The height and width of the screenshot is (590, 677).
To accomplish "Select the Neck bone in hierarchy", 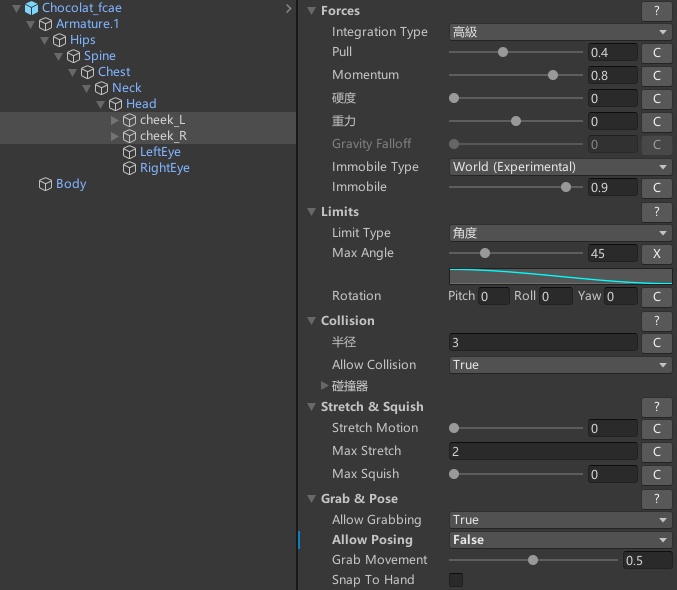I will (126, 88).
